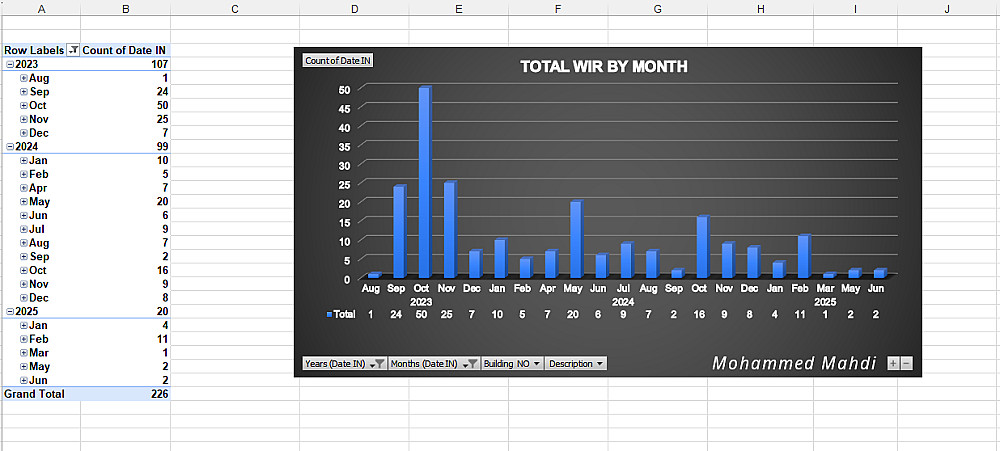Viewport: 1000px width, 451px height.
Task: Select column H header
Action: tap(760, 8)
